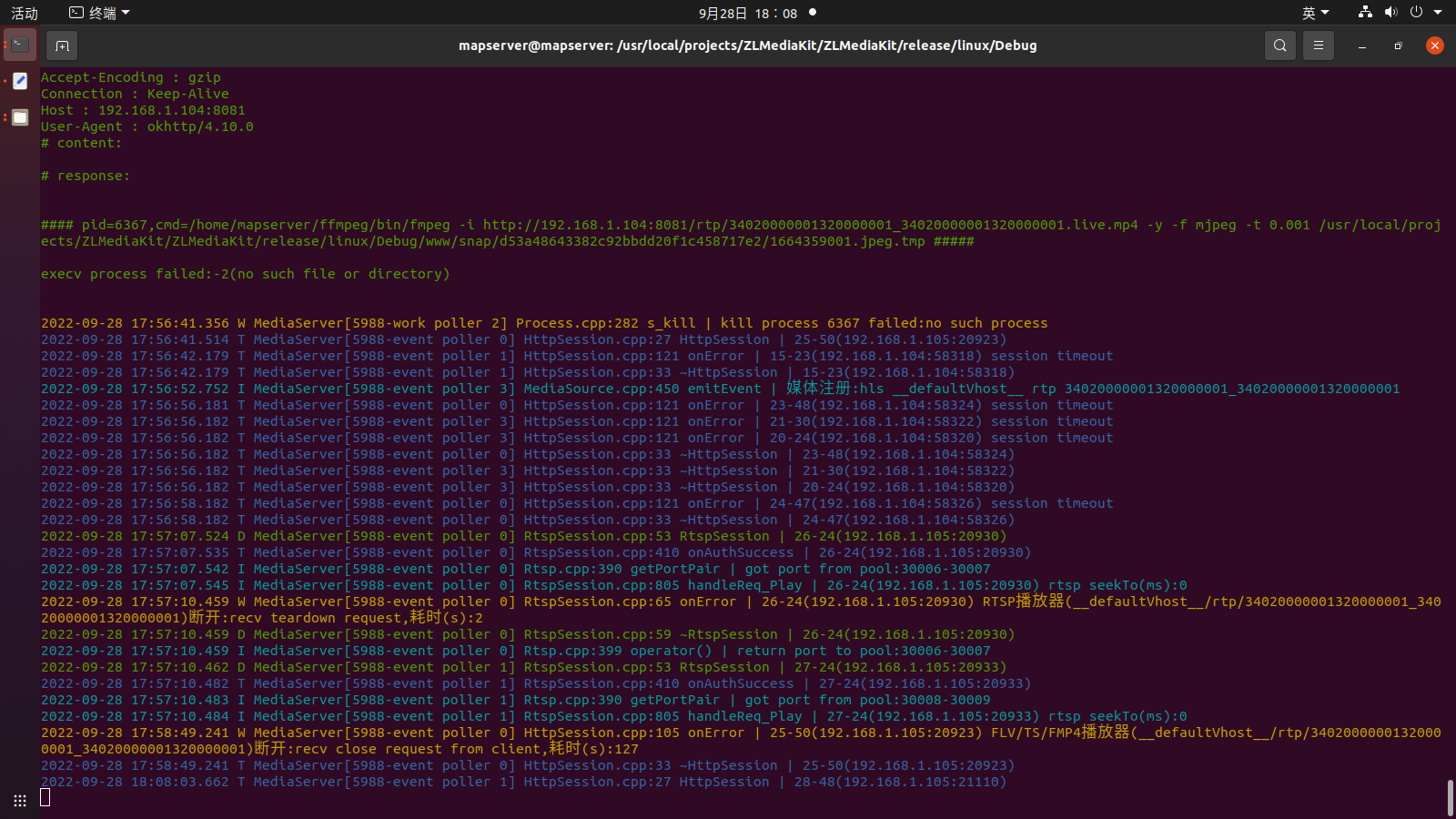Minimize the terminal window
Viewport: 1456px width, 819px height.
1362,45
